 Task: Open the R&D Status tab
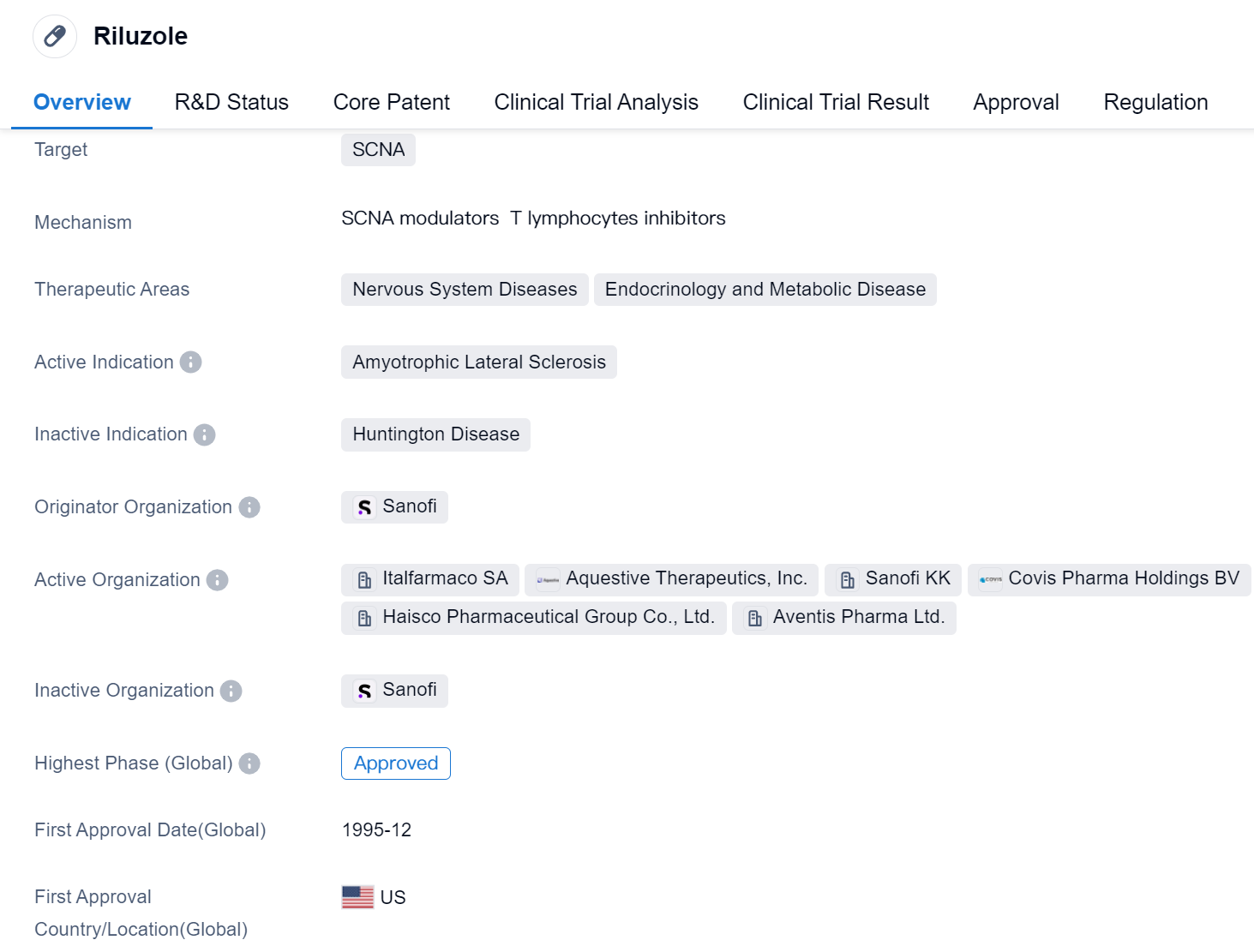click(x=231, y=102)
